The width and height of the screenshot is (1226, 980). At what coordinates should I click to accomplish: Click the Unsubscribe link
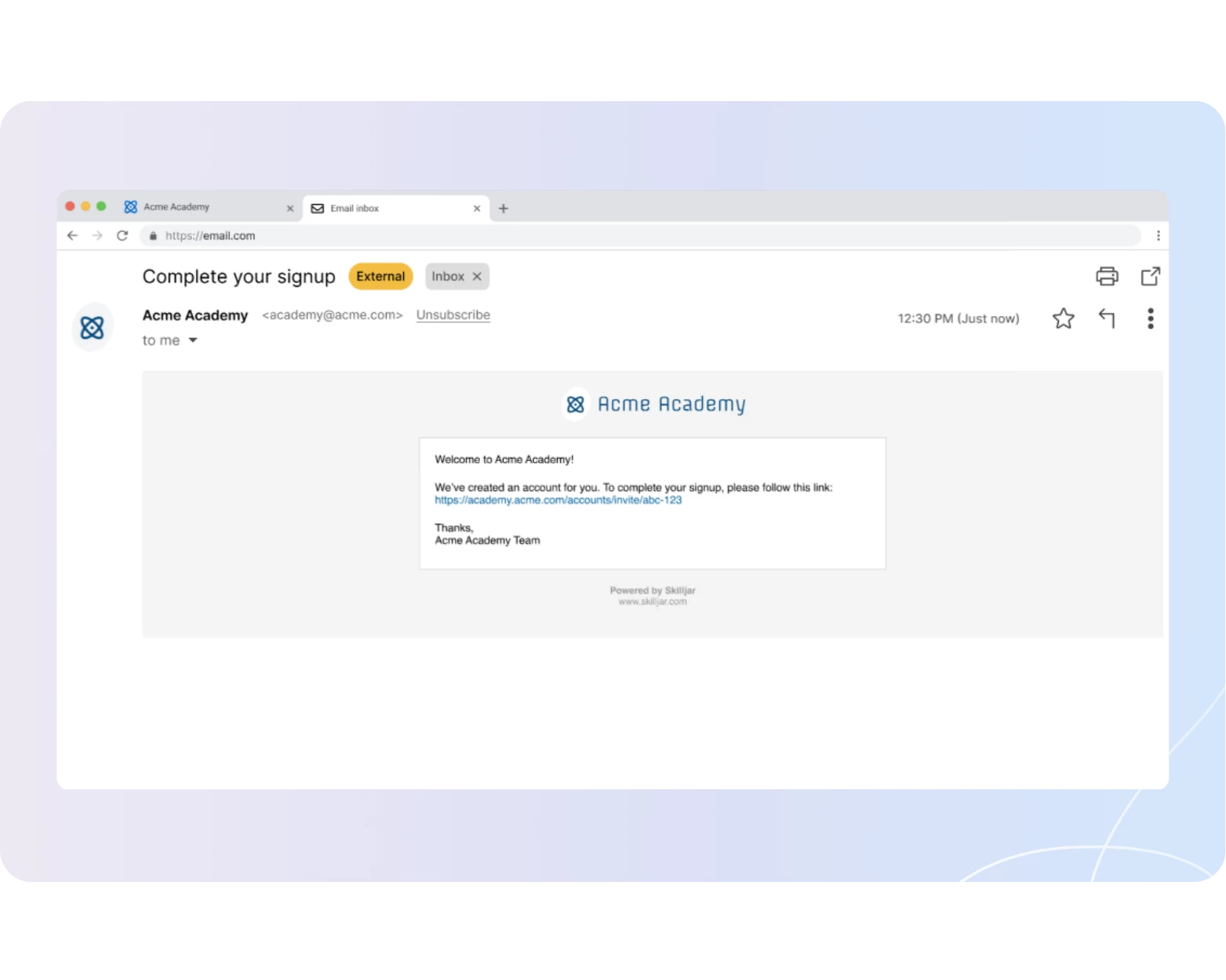click(x=453, y=314)
